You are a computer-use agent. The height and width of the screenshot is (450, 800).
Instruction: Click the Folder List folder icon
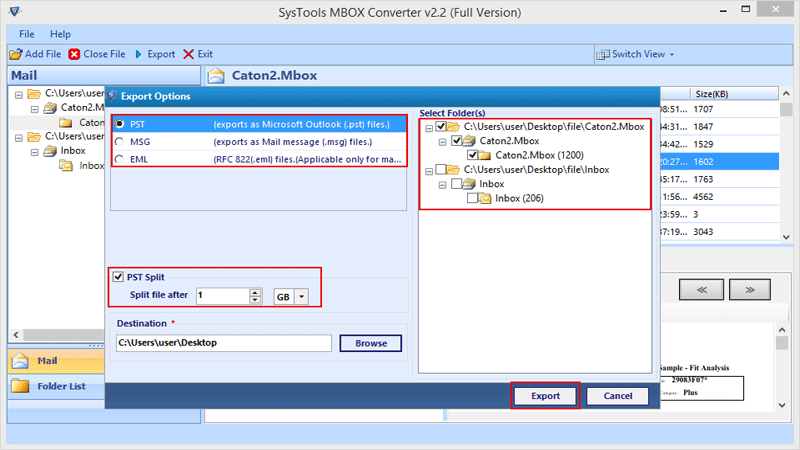click(x=20, y=386)
